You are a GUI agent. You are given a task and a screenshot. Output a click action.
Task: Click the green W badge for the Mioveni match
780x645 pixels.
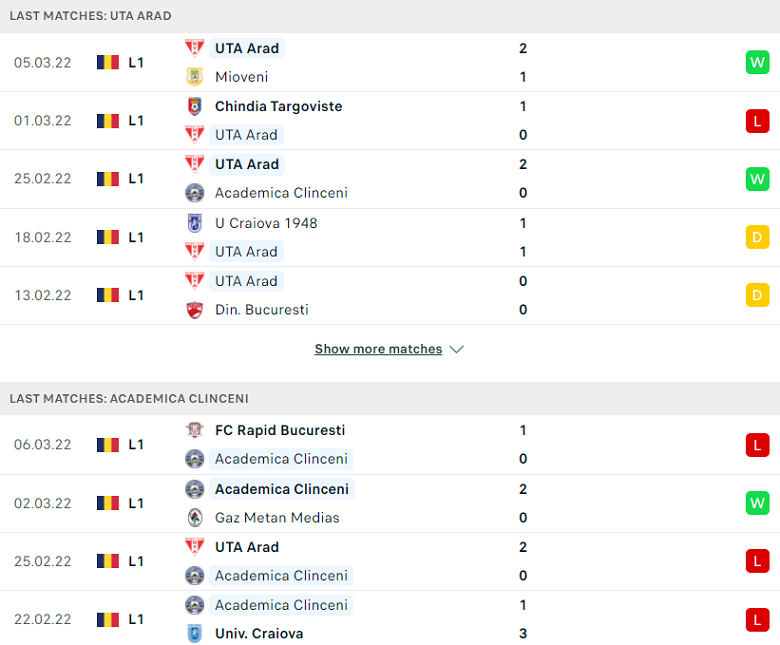(x=757, y=63)
